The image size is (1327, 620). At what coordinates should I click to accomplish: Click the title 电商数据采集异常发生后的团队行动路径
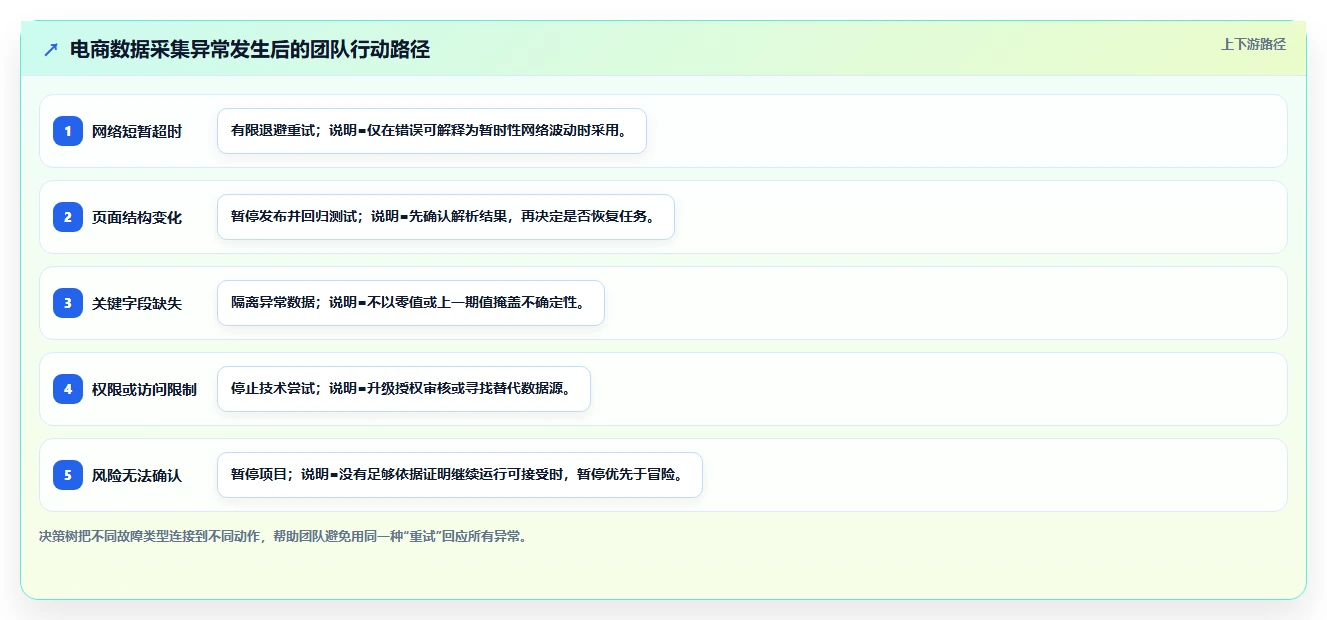pos(250,50)
